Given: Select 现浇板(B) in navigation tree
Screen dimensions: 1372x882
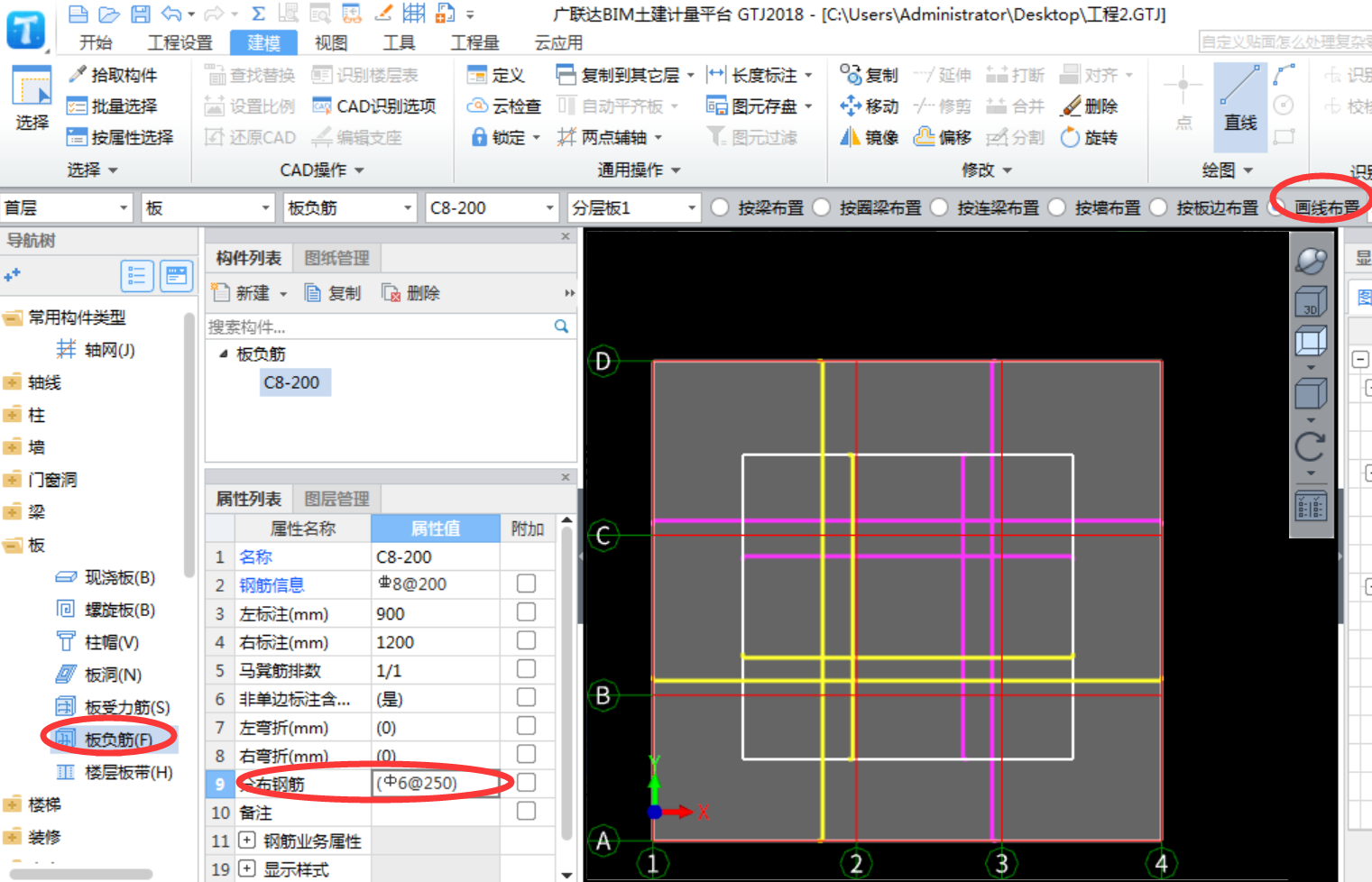Looking at the screenshot, I should point(106,577).
